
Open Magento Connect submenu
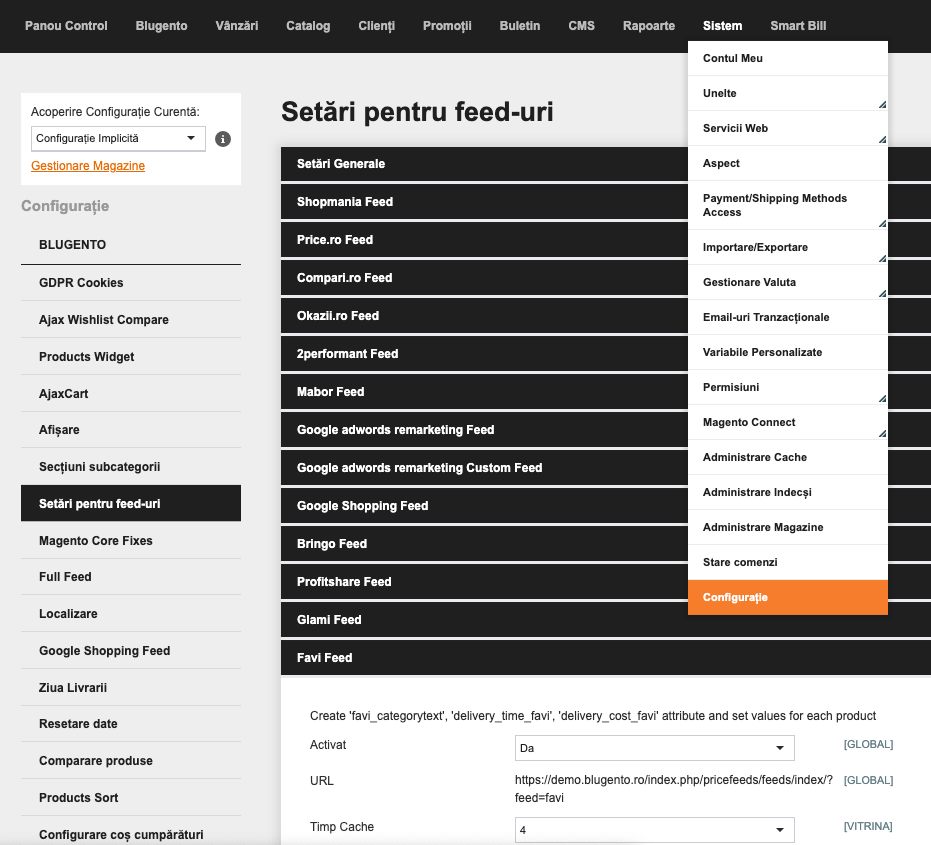(x=787, y=422)
